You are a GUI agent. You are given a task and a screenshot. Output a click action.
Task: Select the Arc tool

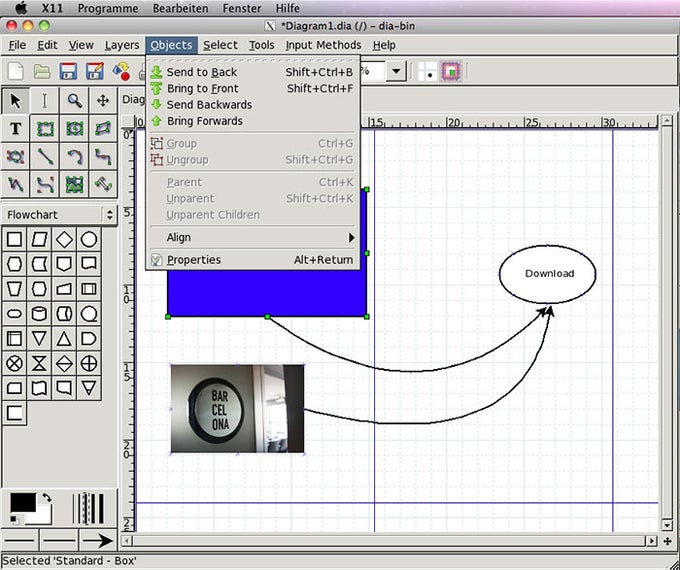pyautogui.click(x=74, y=157)
